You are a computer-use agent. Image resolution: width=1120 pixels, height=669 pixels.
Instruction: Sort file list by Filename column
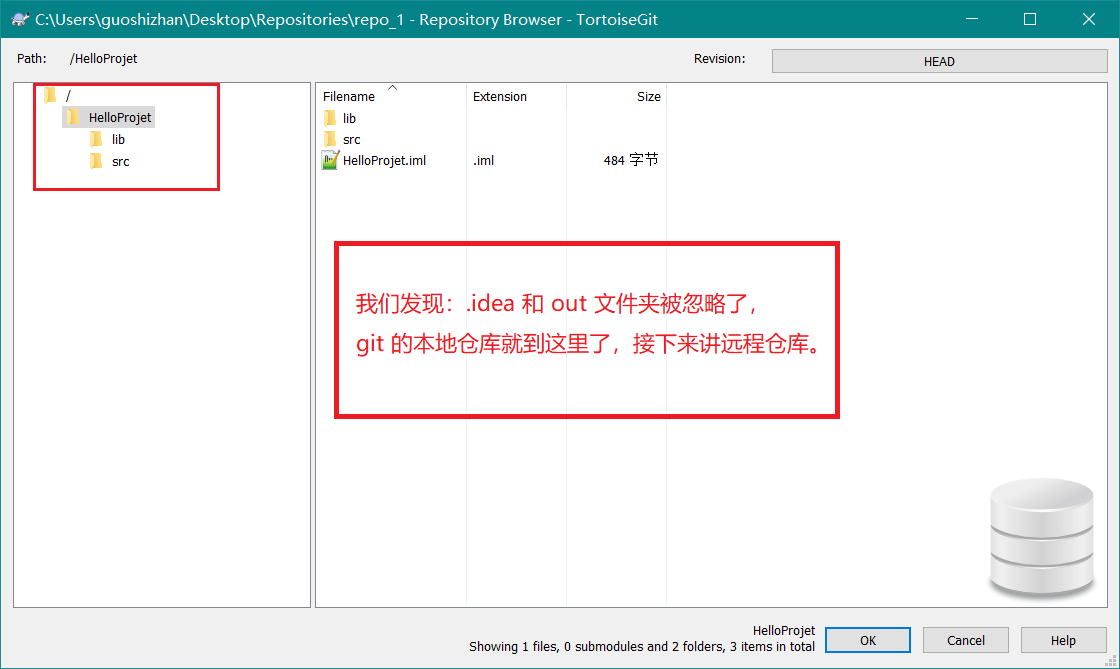point(349,97)
